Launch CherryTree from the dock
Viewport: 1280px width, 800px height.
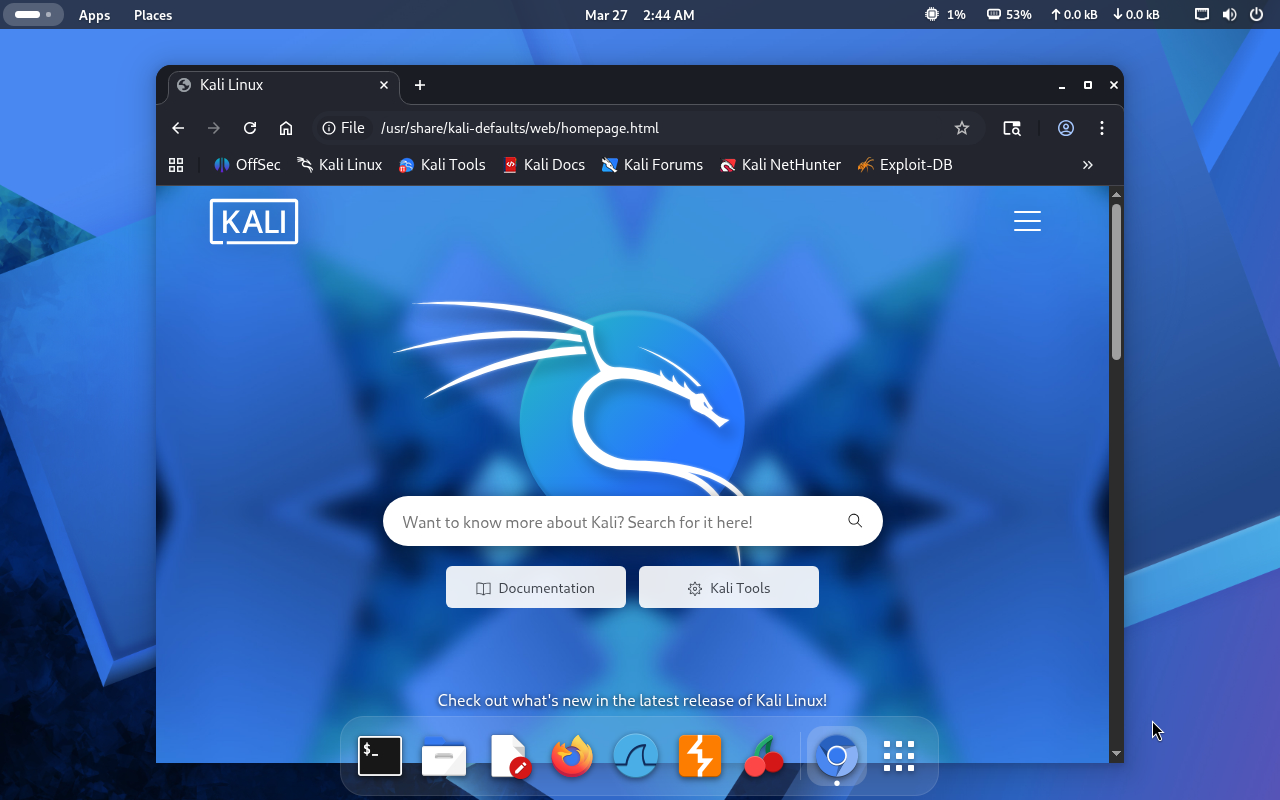point(764,757)
